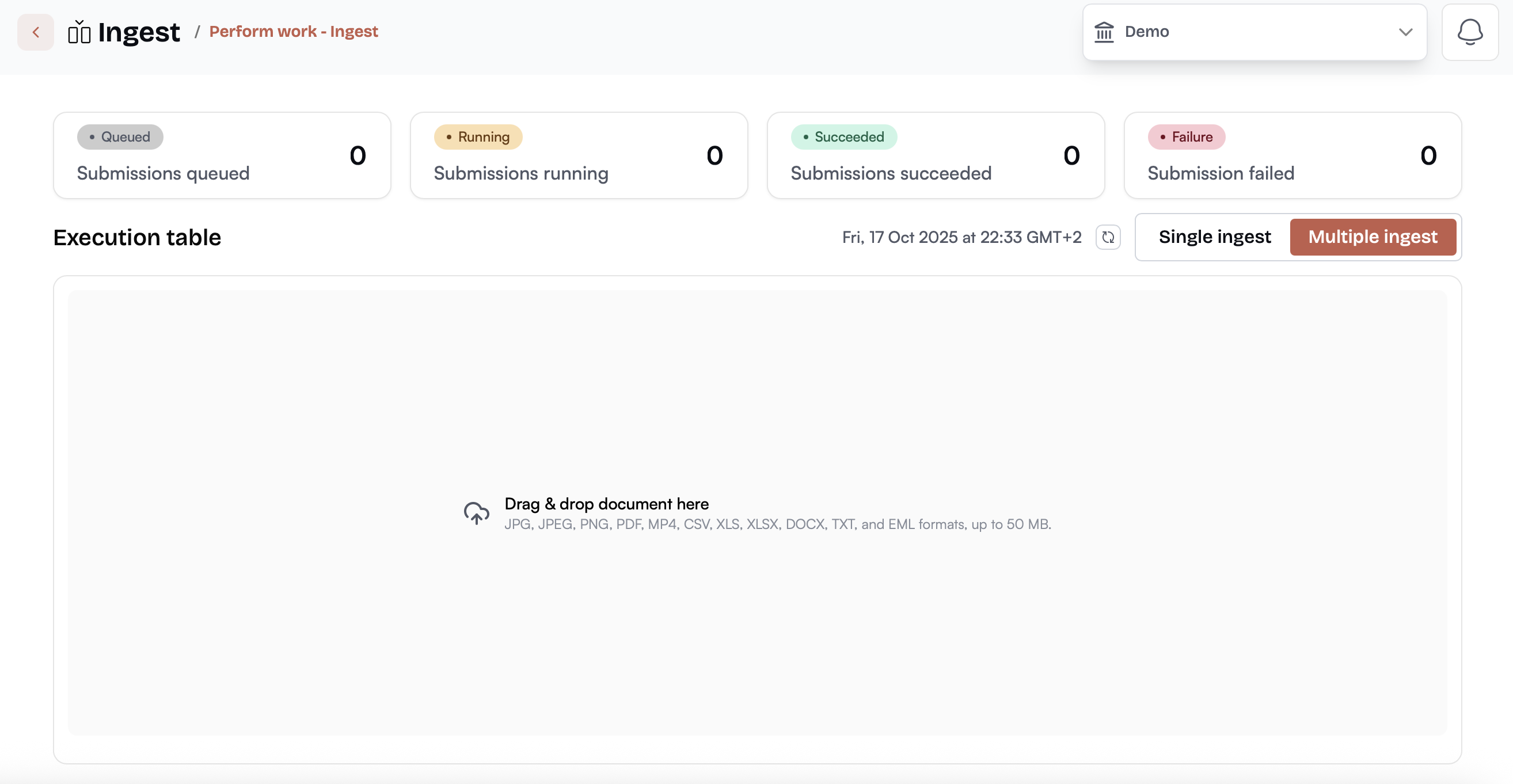Open the Demo organization selector
The width and height of the screenshot is (1513, 784).
click(x=1254, y=32)
